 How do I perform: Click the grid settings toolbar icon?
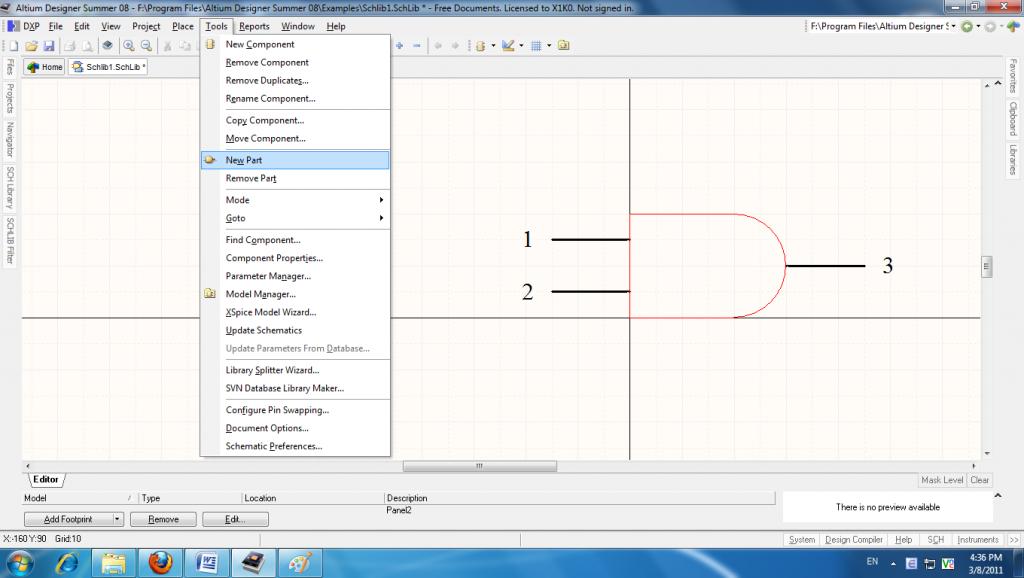pos(536,46)
